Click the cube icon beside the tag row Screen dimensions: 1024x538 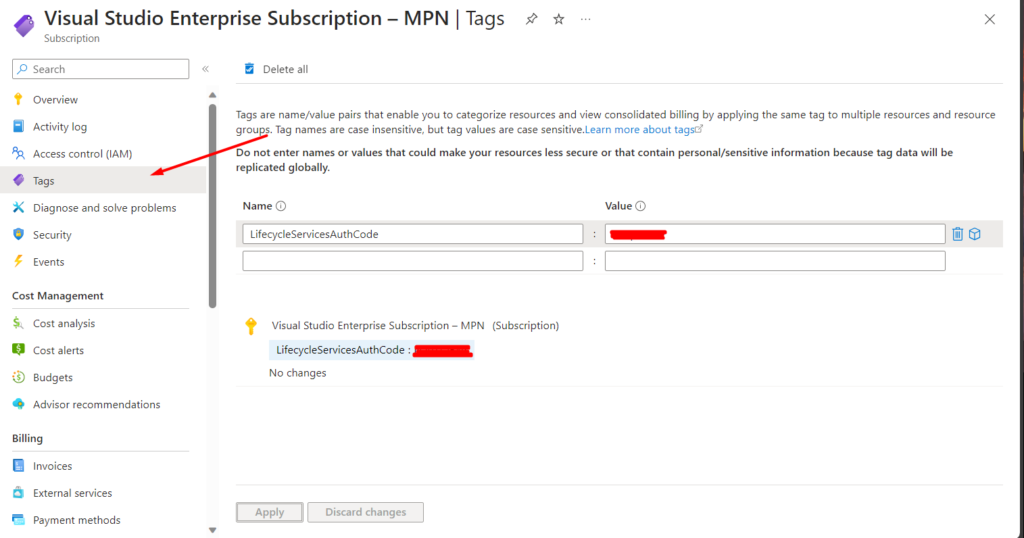tap(975, 234)
